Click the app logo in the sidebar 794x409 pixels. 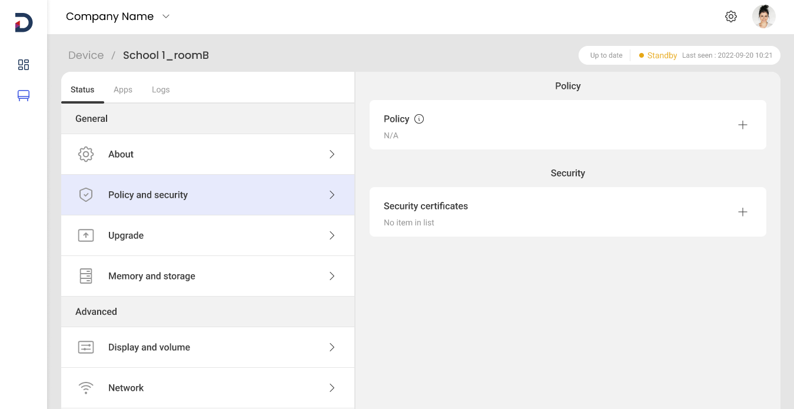point(24,22)
